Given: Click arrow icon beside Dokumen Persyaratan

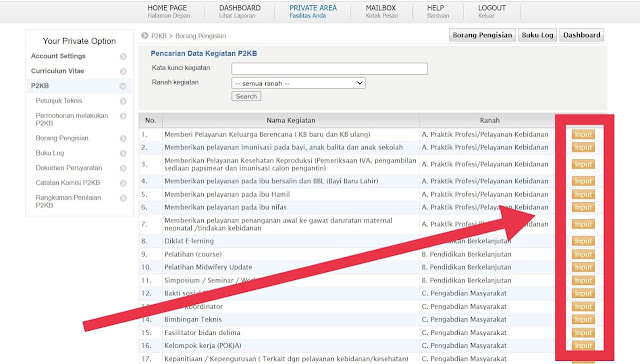Looking at the screenshot, I should 123,168.
